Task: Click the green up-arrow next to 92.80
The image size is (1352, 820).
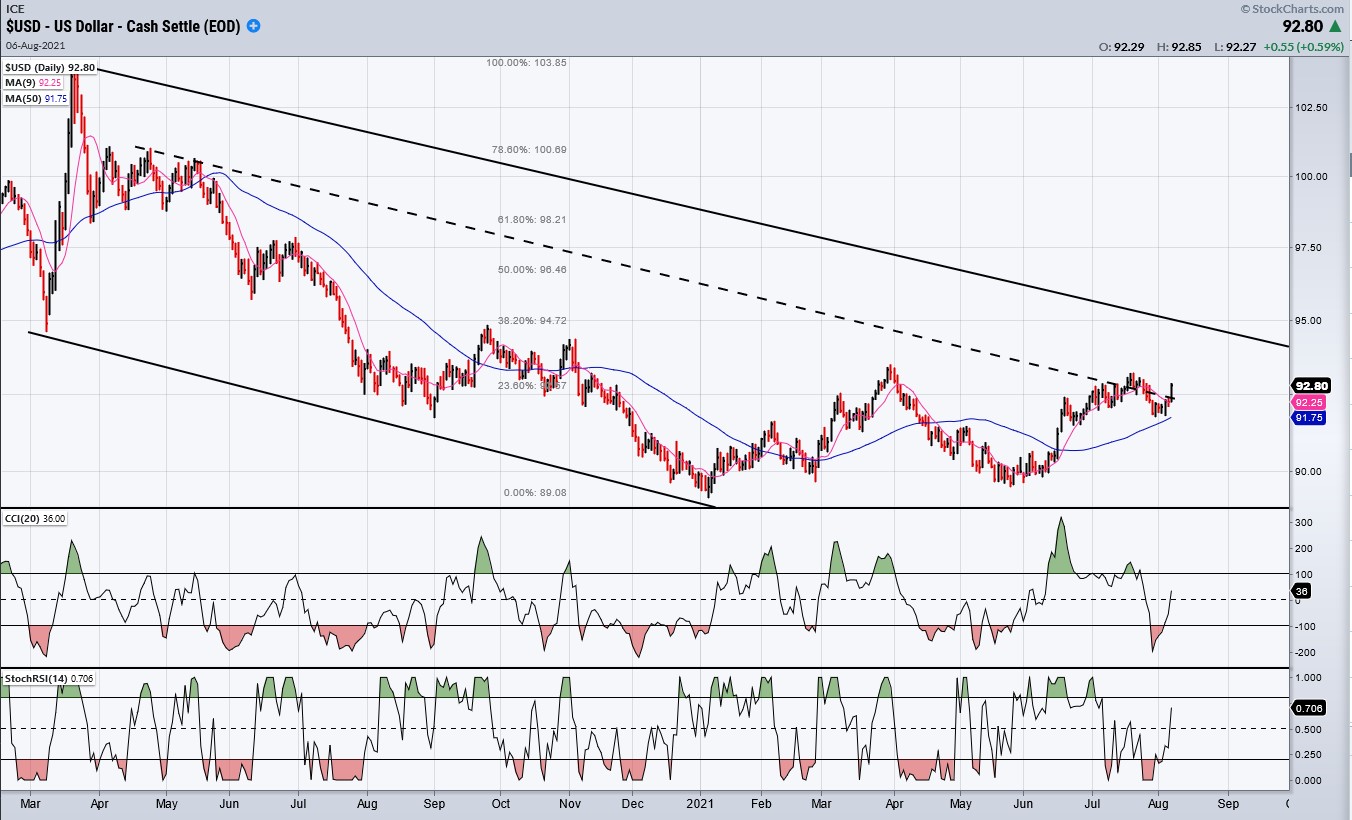Action: point(1334,28)
